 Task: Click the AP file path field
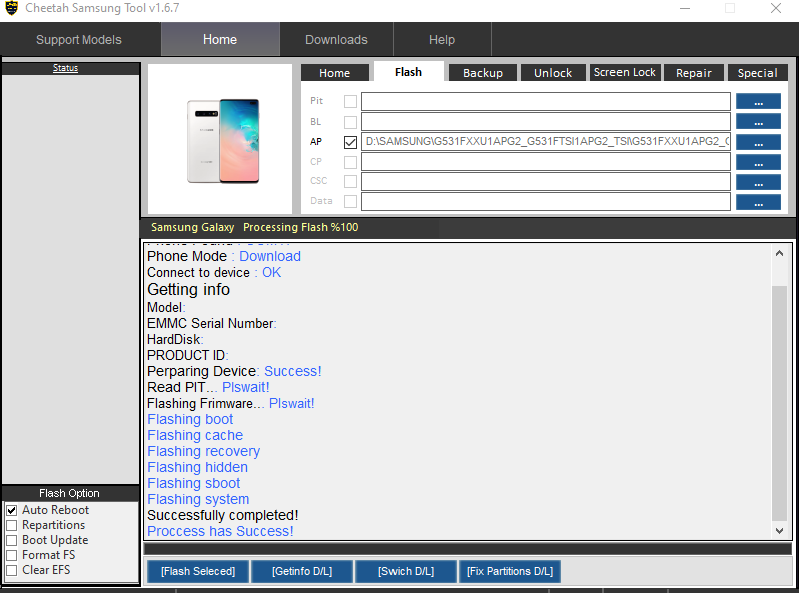(x=546, y=142)
